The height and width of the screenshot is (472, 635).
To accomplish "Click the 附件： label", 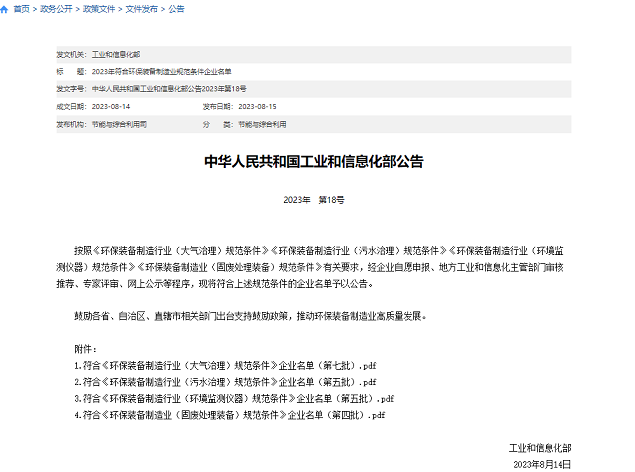I will click(85, 349).
